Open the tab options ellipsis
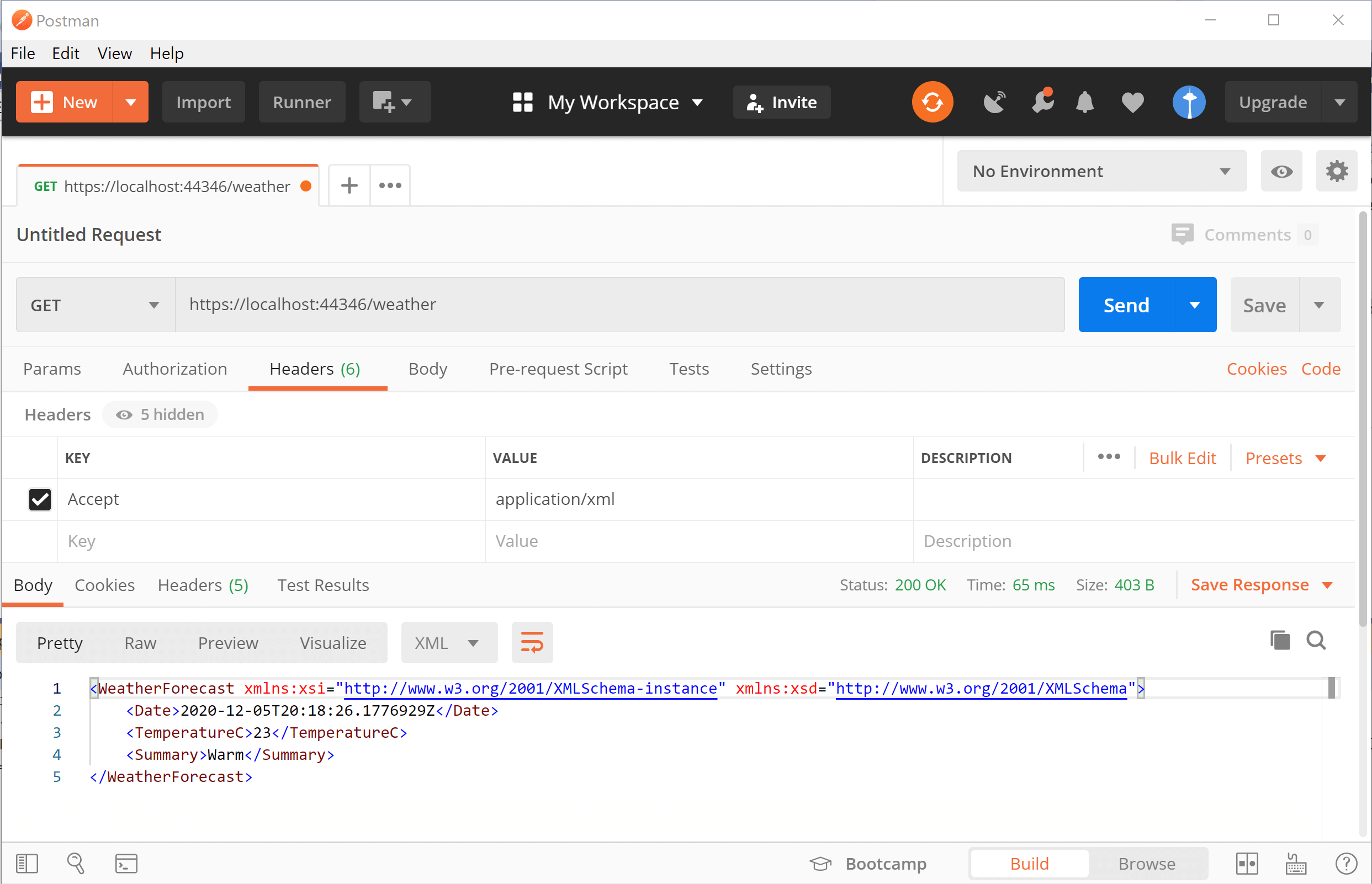 [x=390, y=185]
